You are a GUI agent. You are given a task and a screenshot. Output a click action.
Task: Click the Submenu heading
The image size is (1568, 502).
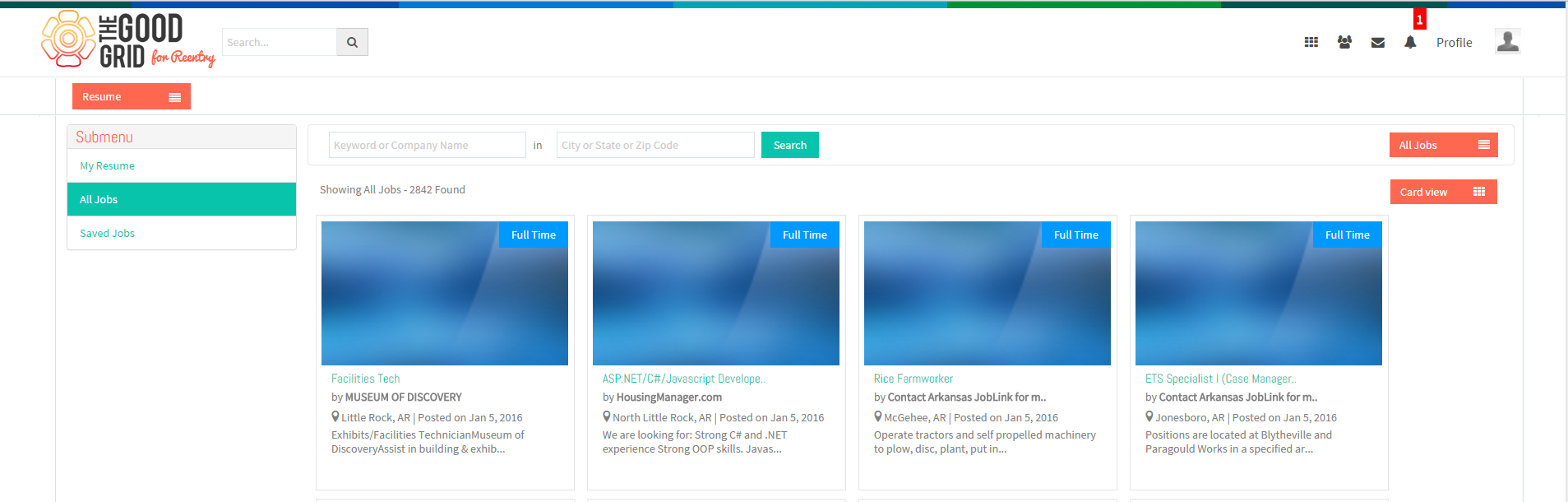coord(104,137)
